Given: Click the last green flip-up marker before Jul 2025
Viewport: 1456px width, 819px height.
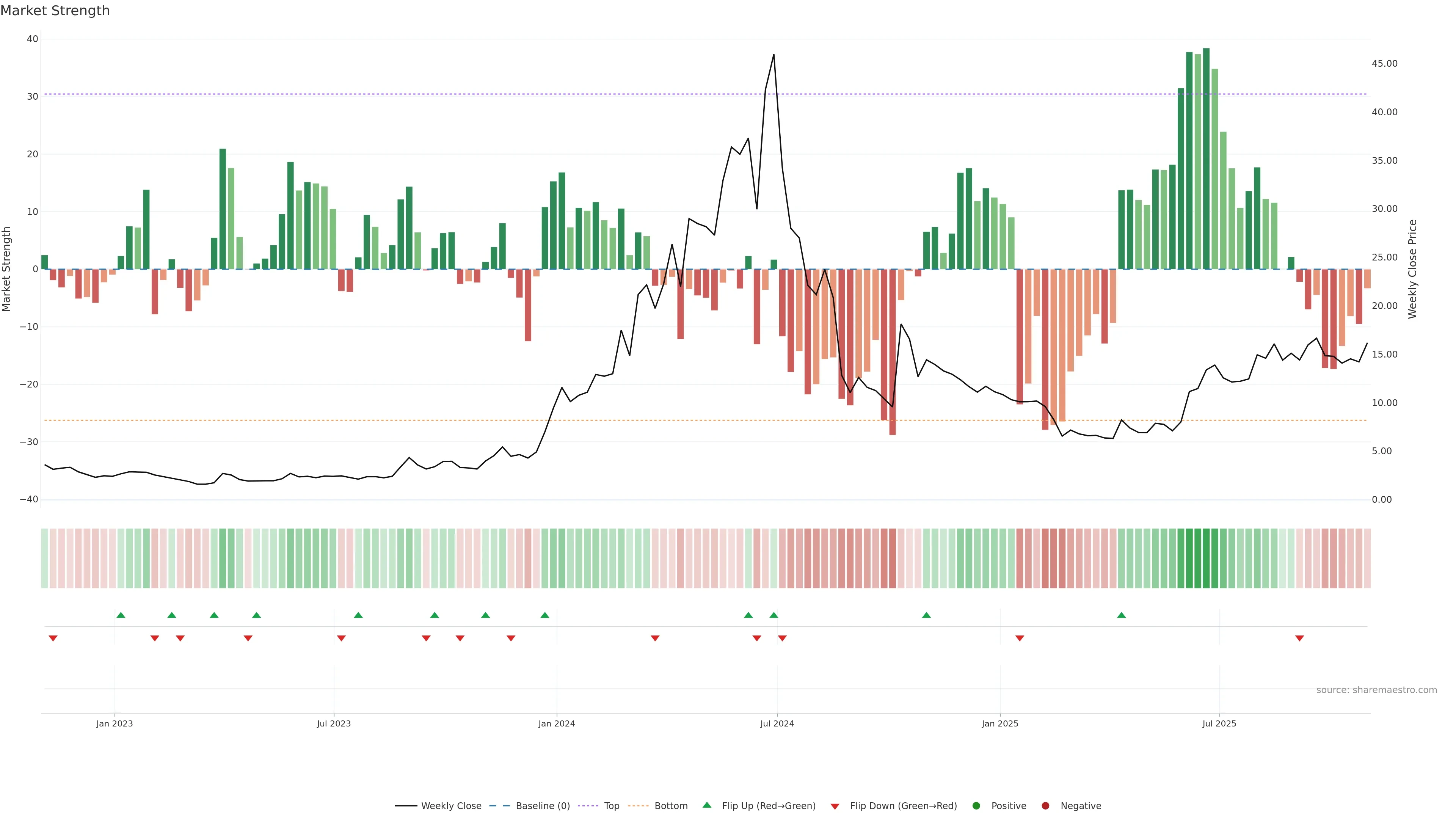Looking at the screenshot, I should (x=1122, y=615).
